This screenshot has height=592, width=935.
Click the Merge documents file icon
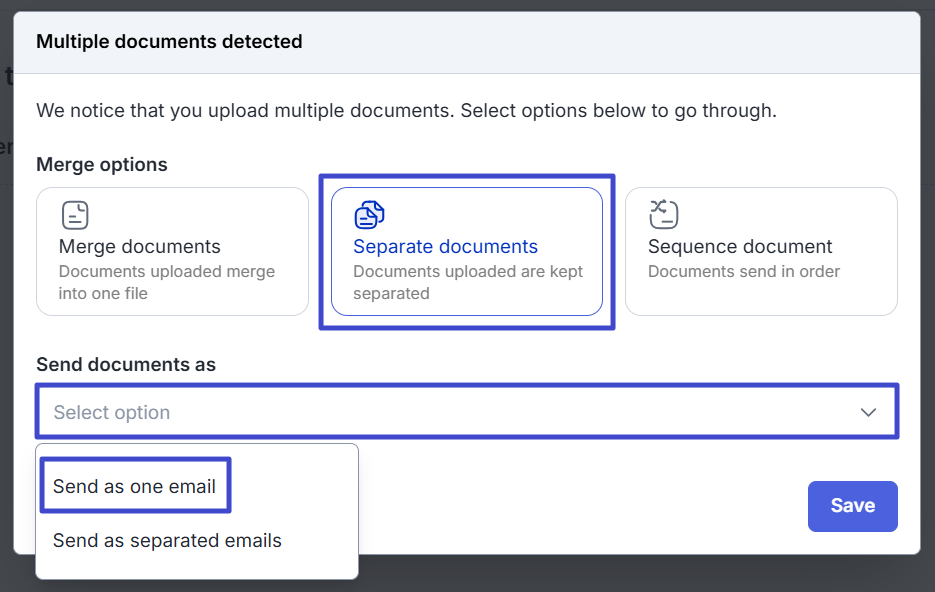75,215
